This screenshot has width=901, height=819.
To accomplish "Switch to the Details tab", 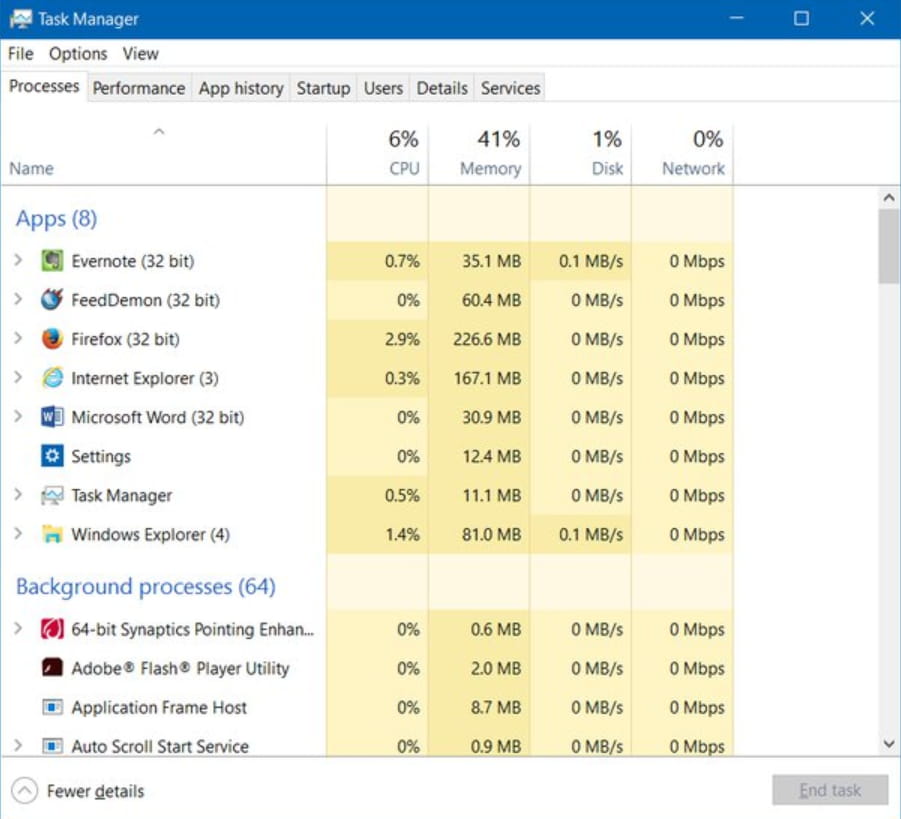I will coord(442,88).
